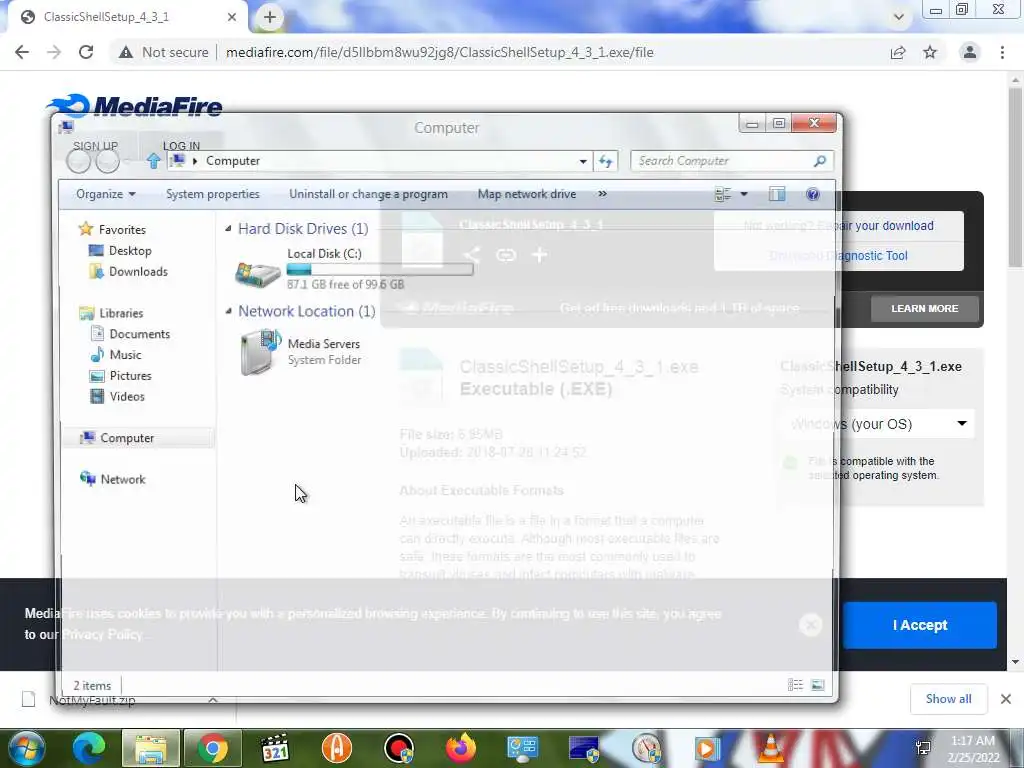Image resolution: width=1024 pixels, height=768 pixels.
Task: Collapse the Hard Disk Drives group
Action: 228,229
